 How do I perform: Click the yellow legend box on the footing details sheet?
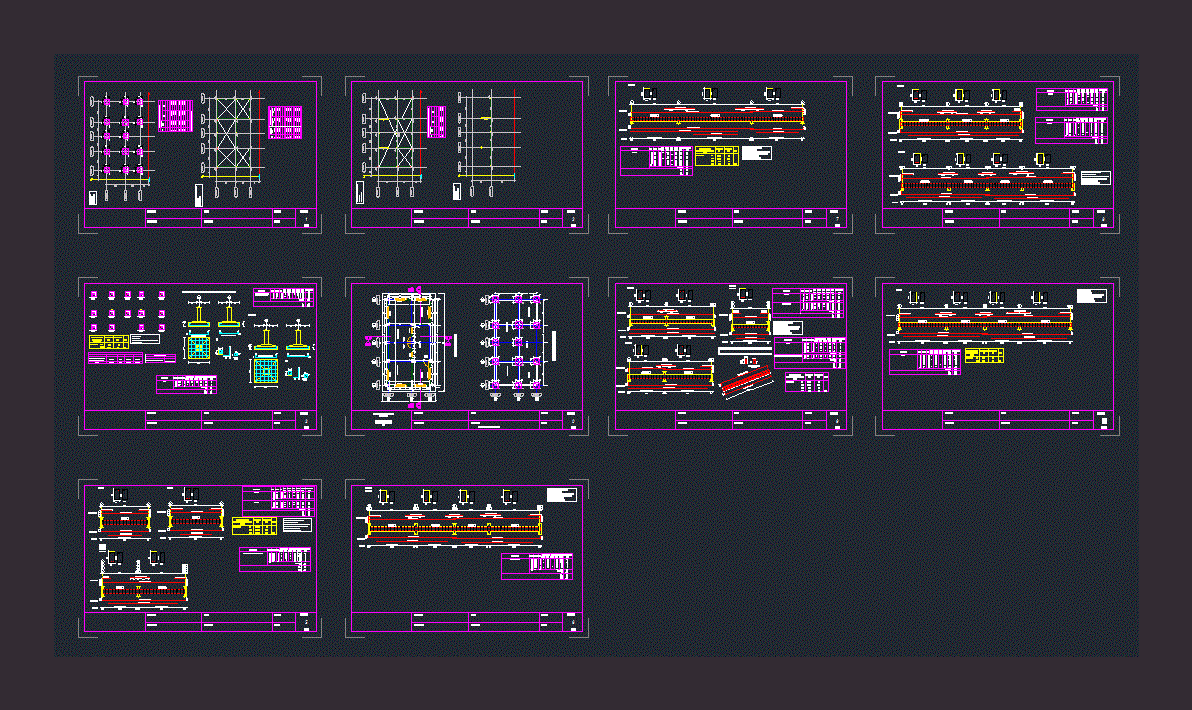[x=109, y=343]
